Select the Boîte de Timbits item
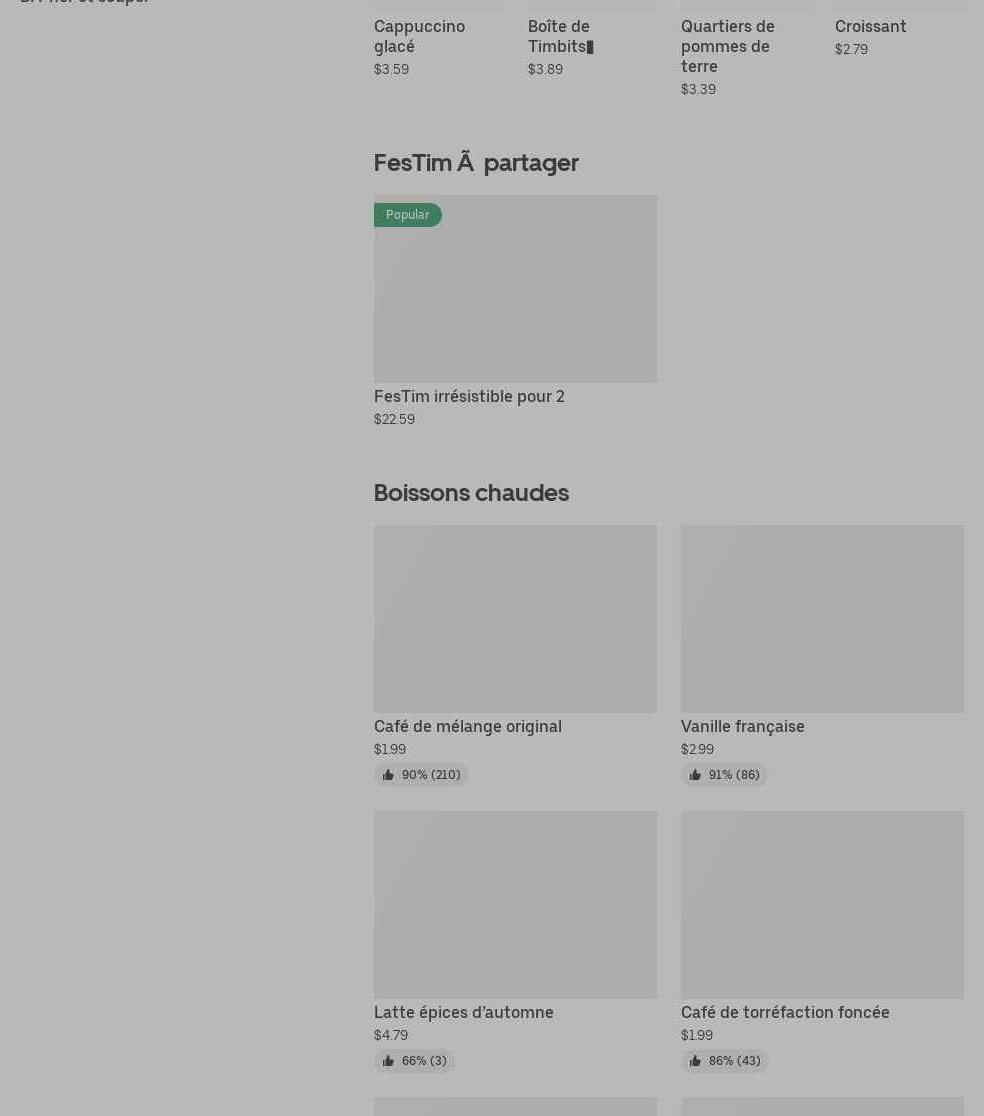 pyautogui.click(x=559, y=36)
